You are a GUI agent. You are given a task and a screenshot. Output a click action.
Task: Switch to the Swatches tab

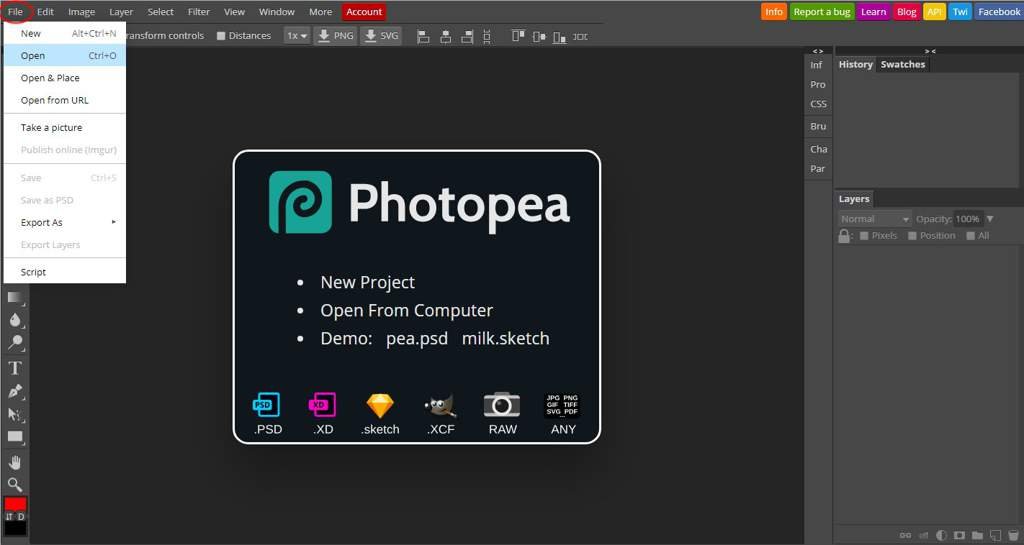click(x=902, y=64)
